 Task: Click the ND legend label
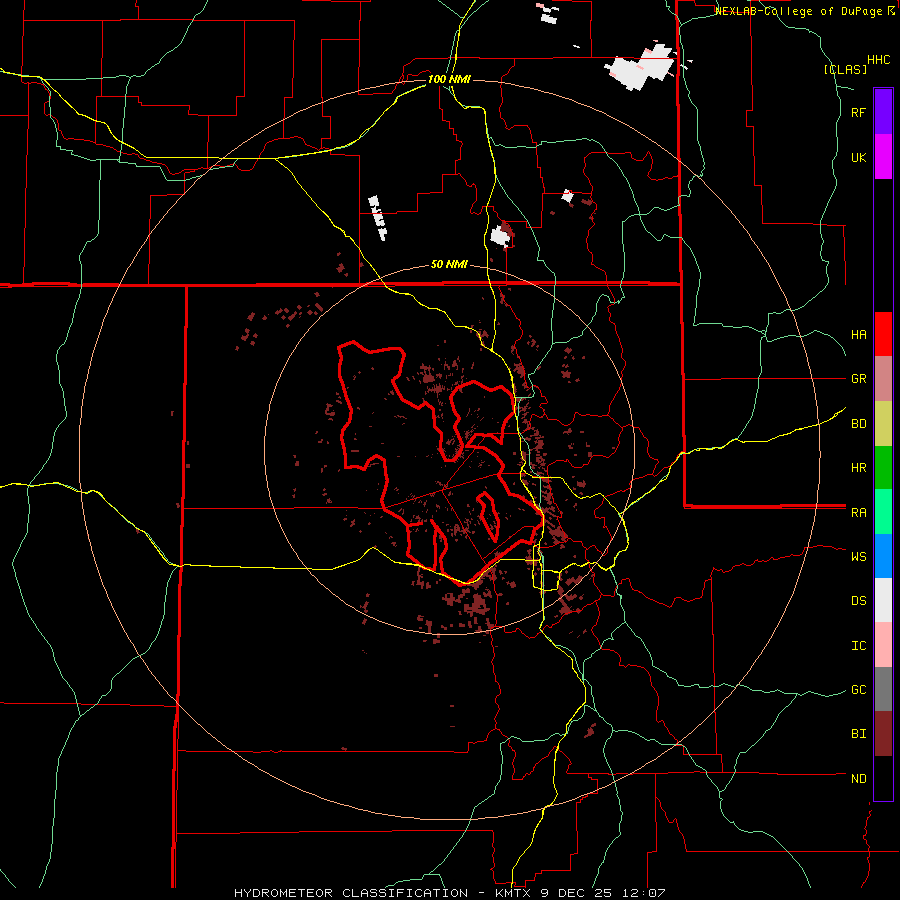pyautogui.click(x=859, y=779)
